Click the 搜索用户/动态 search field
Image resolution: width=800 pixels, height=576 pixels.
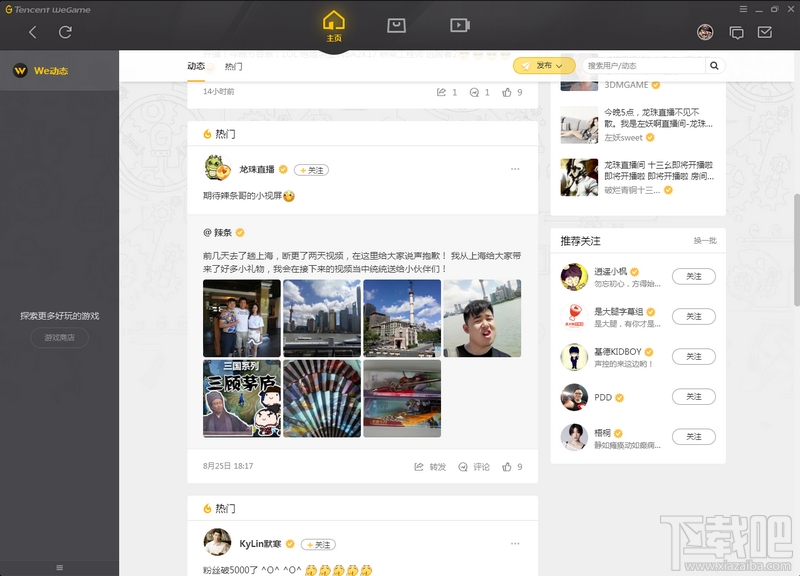pos(644,65)
